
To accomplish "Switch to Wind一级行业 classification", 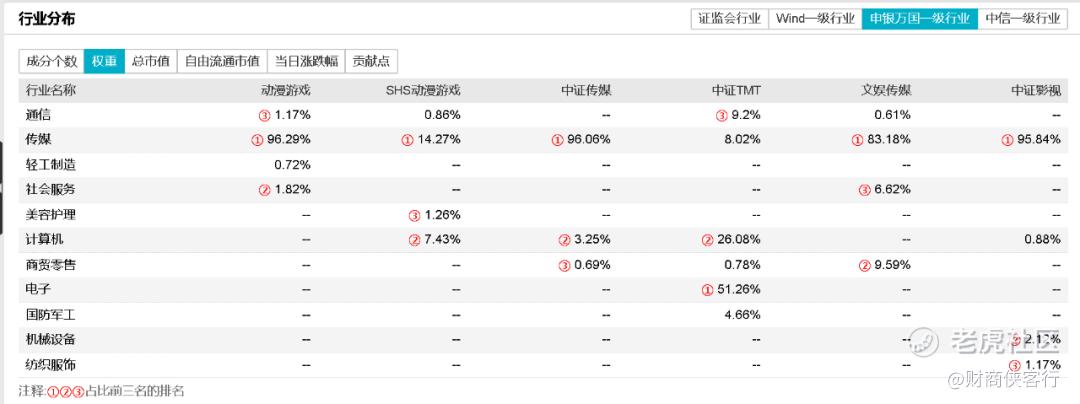I will [814, 18].
